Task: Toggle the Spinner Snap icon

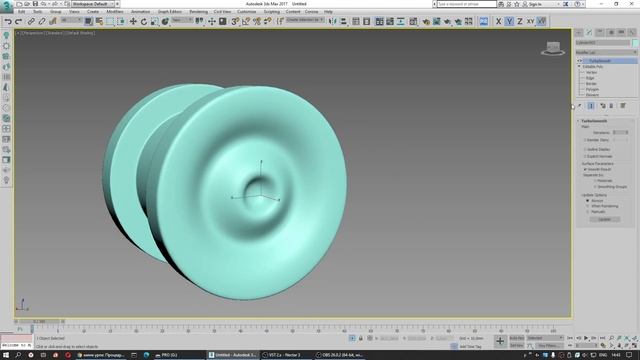Action: (x=267, y=21)
